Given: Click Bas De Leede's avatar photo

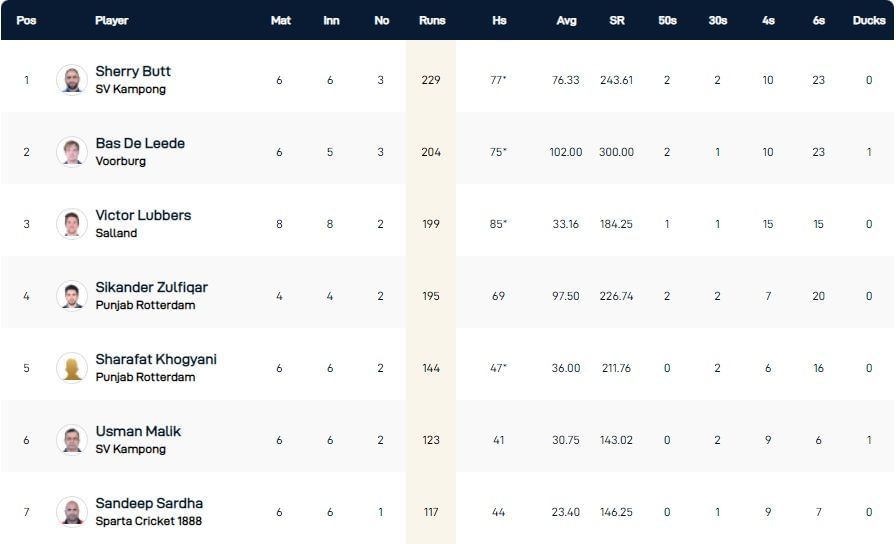Looking at the screenshot, I should [71, 152].
